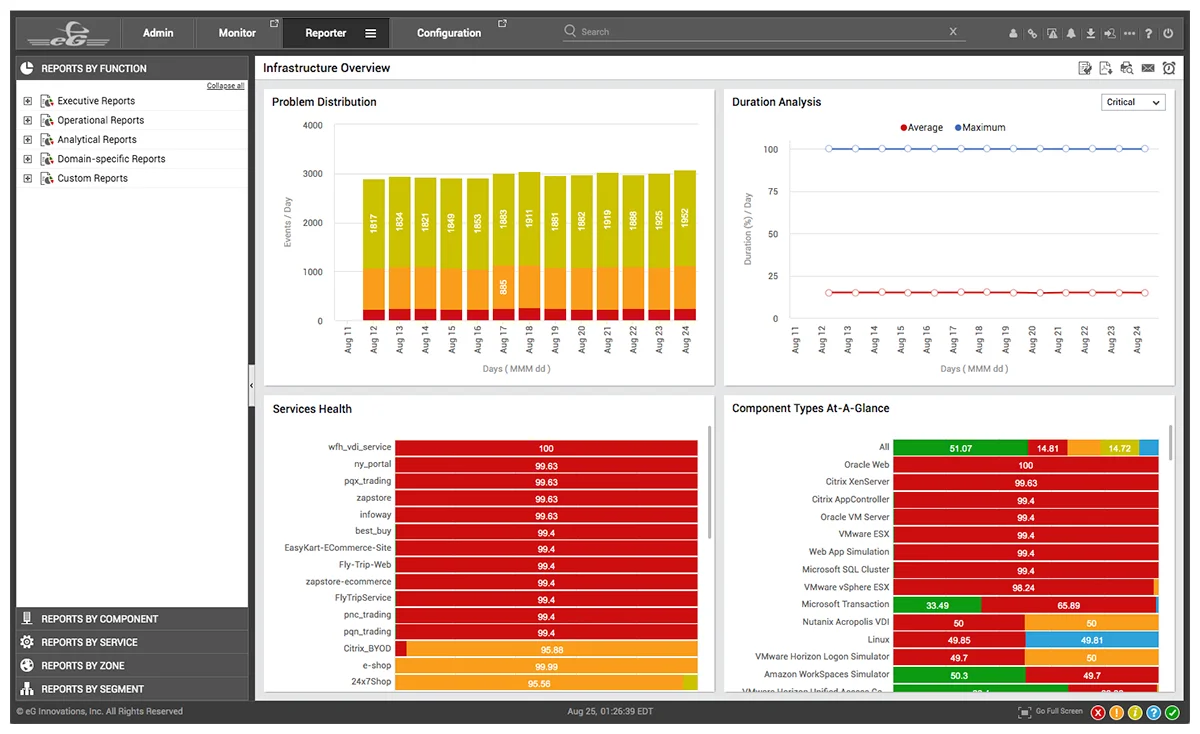Viewport: 1200px width, 734px height.
Task: Click the Aug 18 bar in Problem Distribution
Action: (529, 246)
